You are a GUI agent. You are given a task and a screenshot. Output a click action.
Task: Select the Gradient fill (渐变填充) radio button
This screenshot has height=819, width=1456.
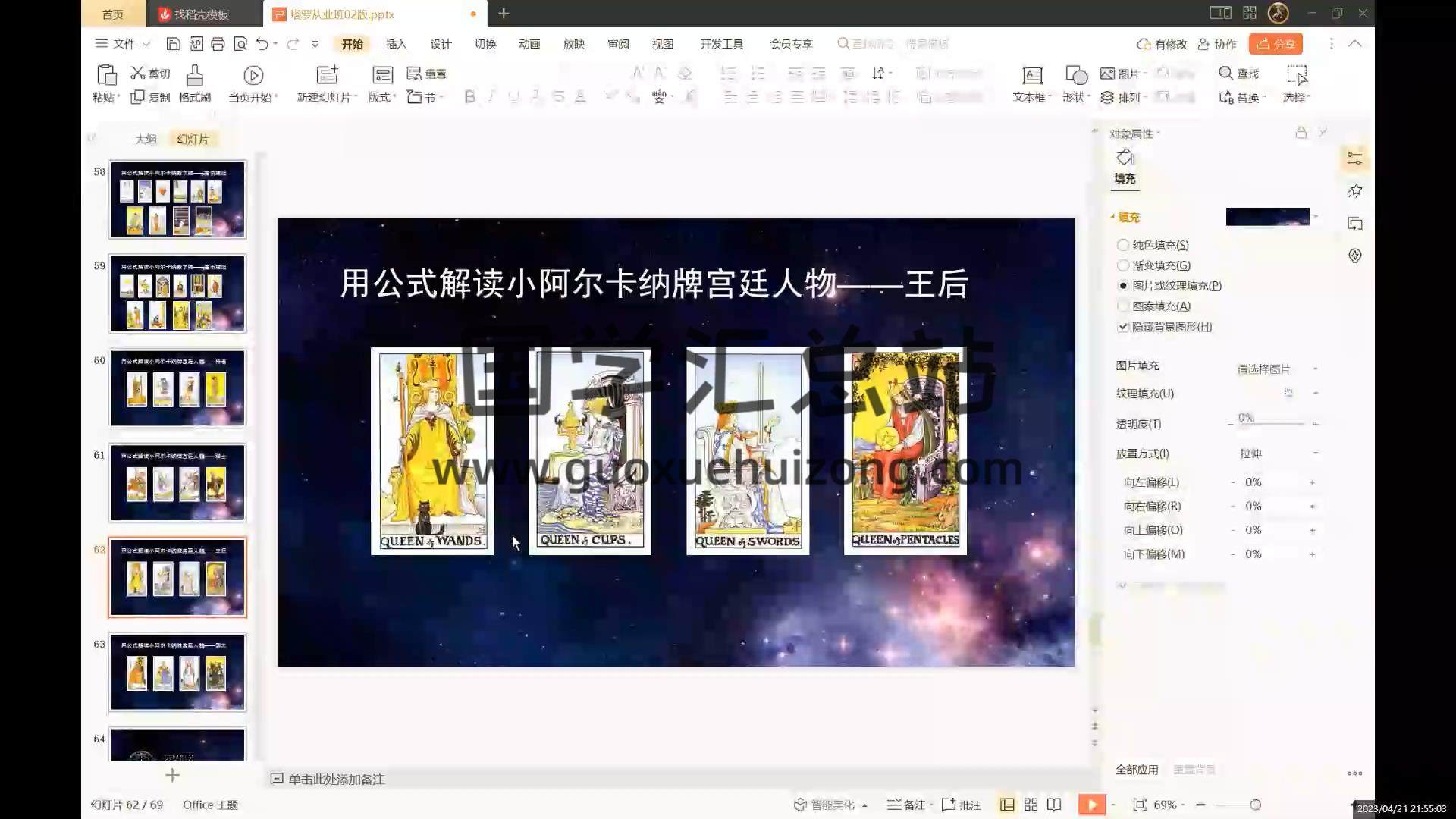point(1123,265)
